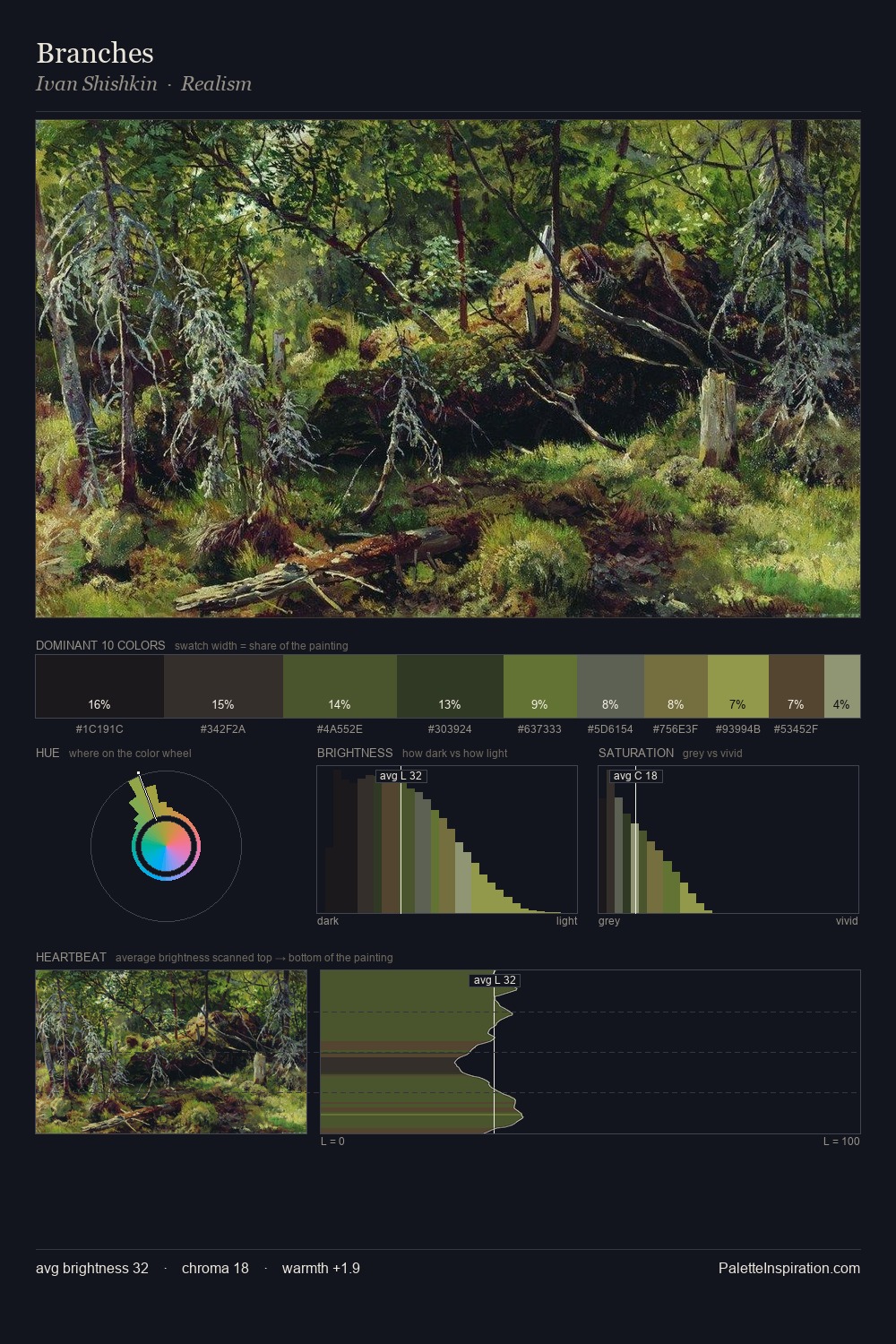
Task: Click 'grey vs vivid' caption
Action: [712, 754]
